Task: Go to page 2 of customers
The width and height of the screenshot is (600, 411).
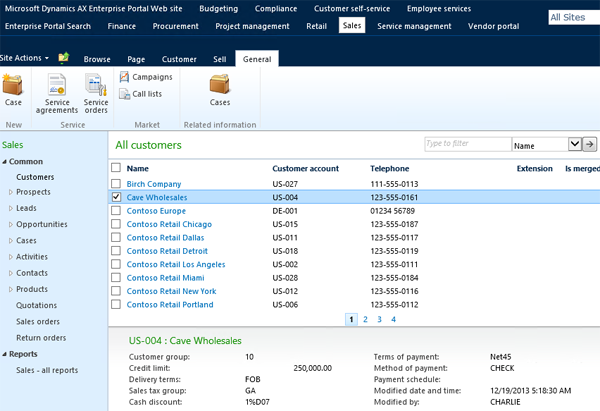Action: pos(365,319)
